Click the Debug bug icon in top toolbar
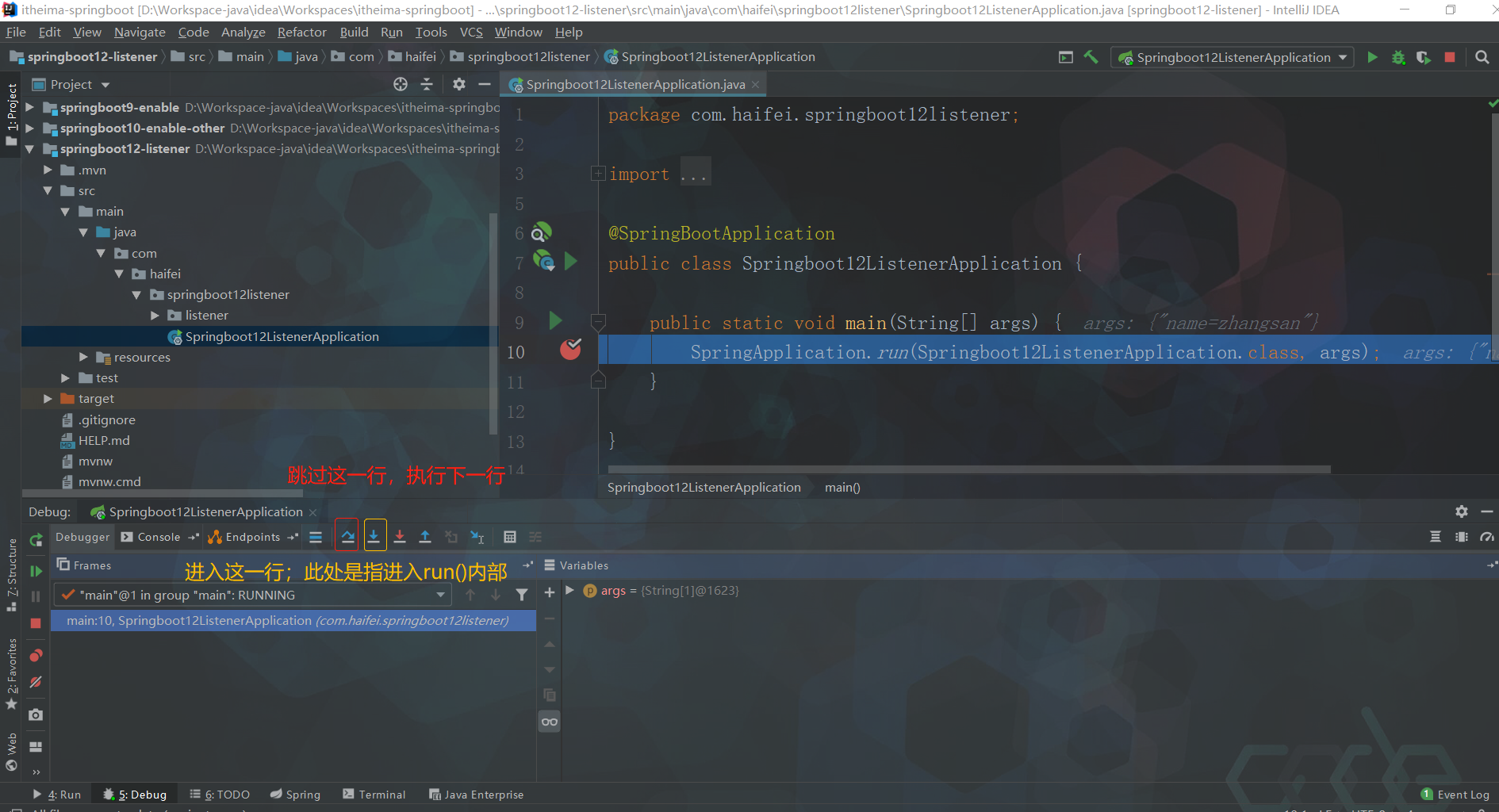The height and width of the screenshot is (812, 1499). (x=1398, y=57)
